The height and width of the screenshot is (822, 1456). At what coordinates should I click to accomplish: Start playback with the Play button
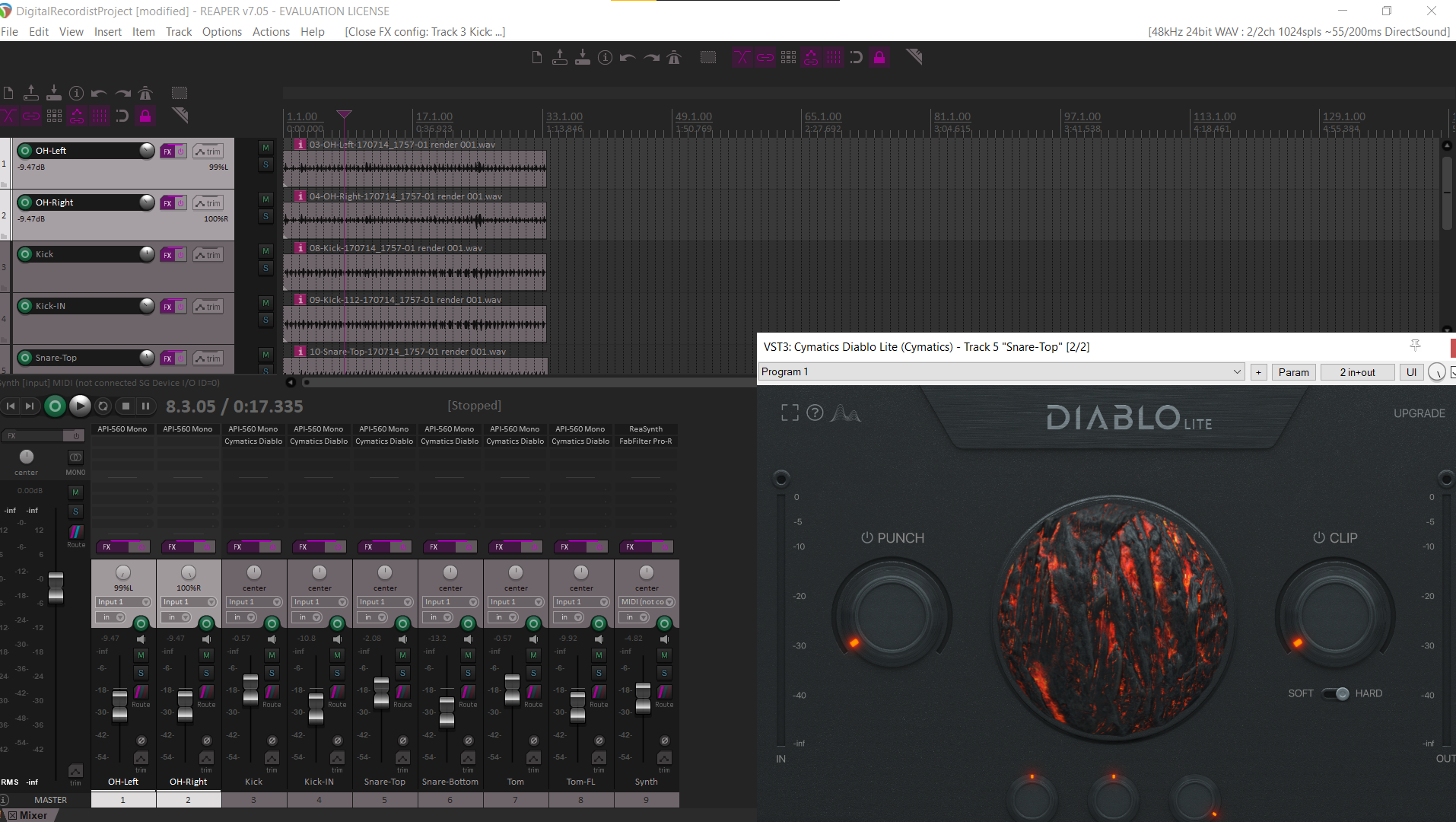[x=80, y=406]
